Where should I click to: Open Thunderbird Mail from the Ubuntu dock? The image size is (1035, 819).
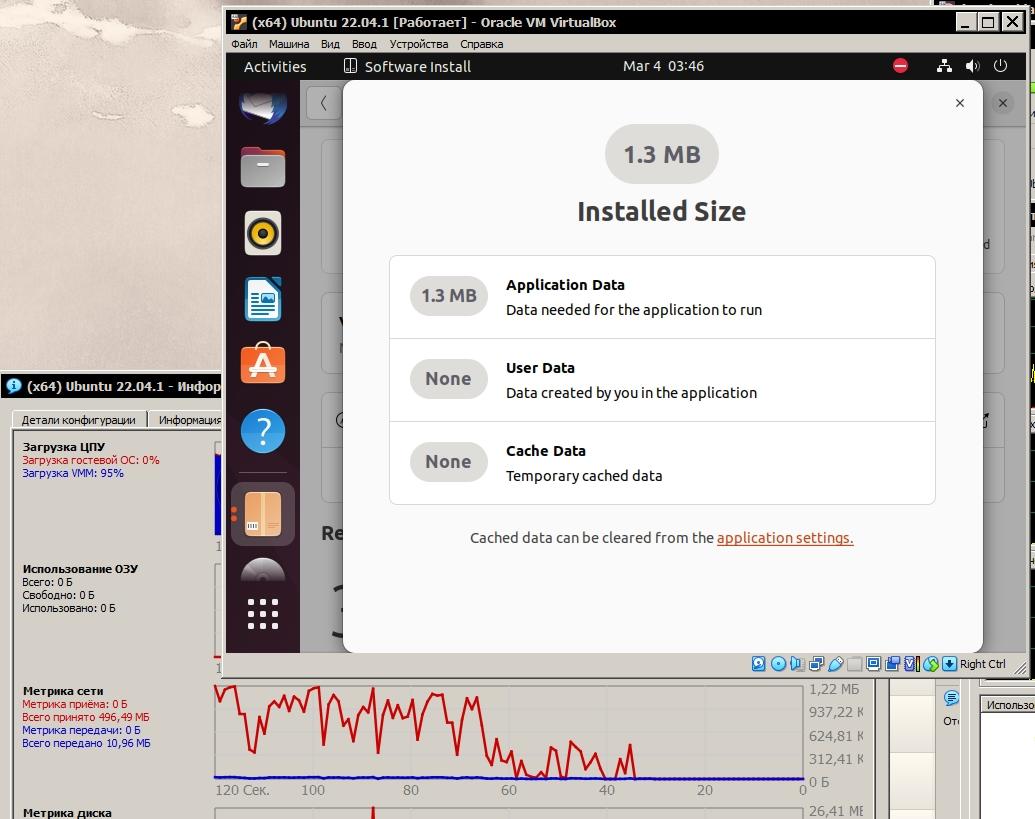pyautogui.click(x=263, y=106)
